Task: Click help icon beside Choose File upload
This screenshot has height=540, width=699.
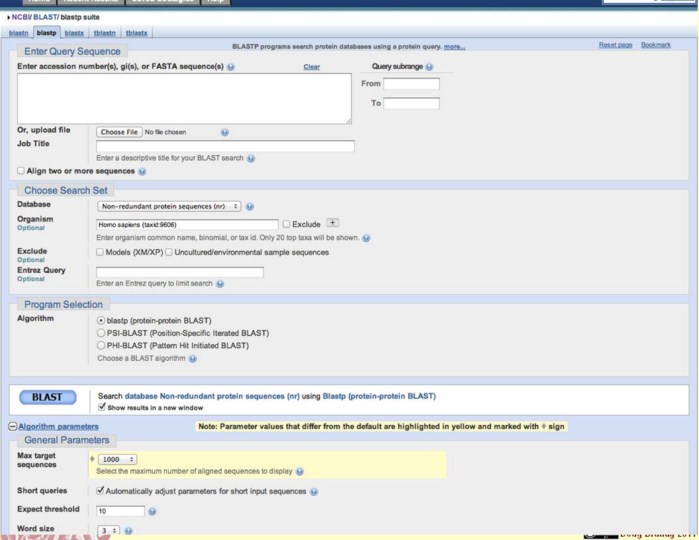Action: tap(225, 132)
